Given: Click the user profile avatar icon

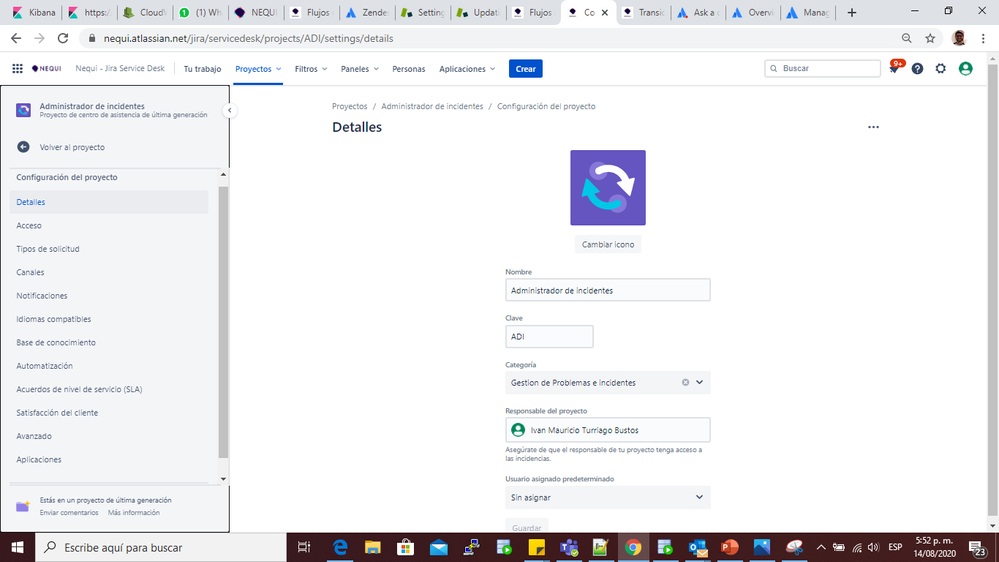Looking at the screenshot, I should point(965,69).
